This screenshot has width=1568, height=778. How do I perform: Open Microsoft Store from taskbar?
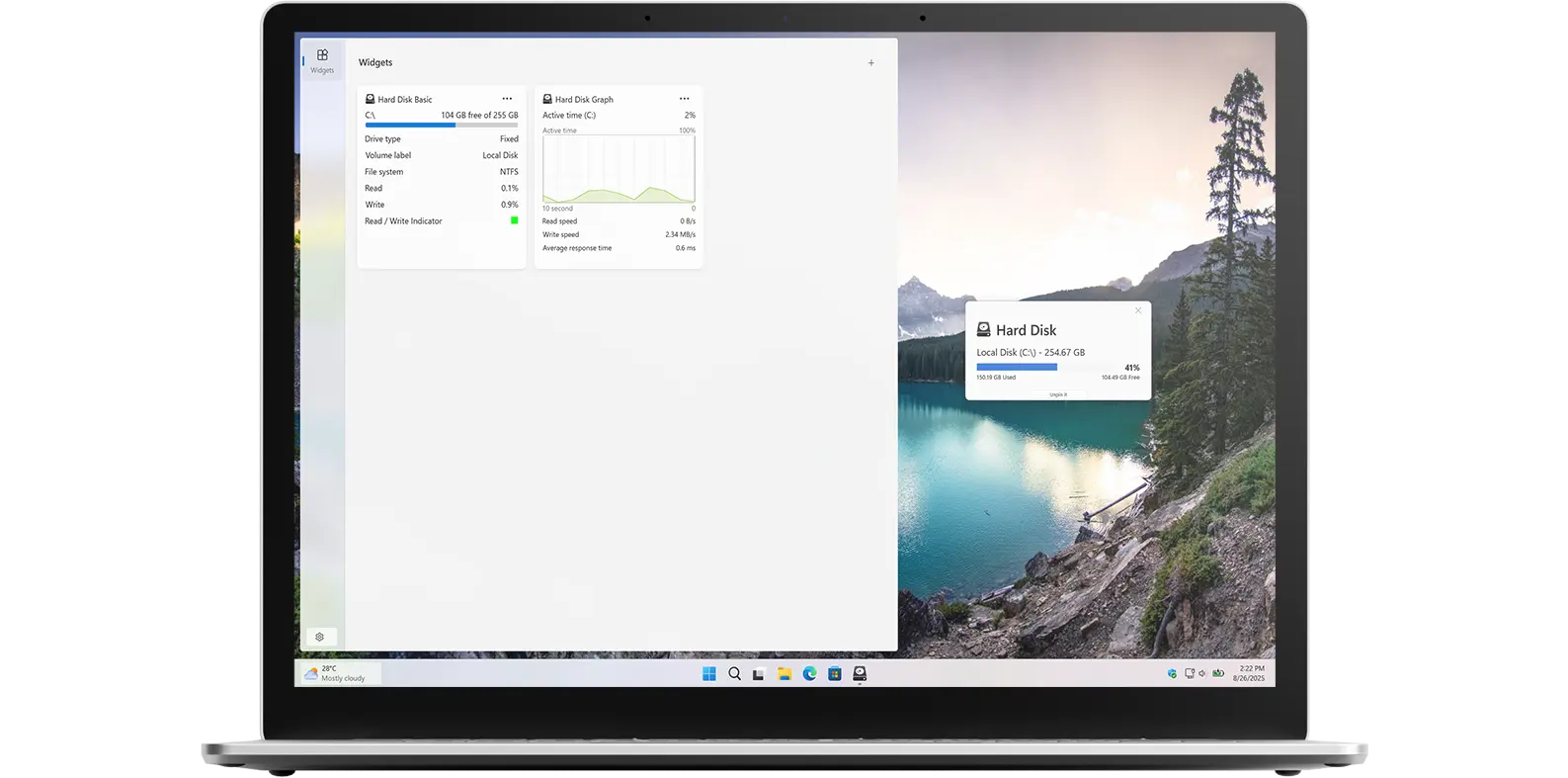pyautogui.click(x=835, y=674)
